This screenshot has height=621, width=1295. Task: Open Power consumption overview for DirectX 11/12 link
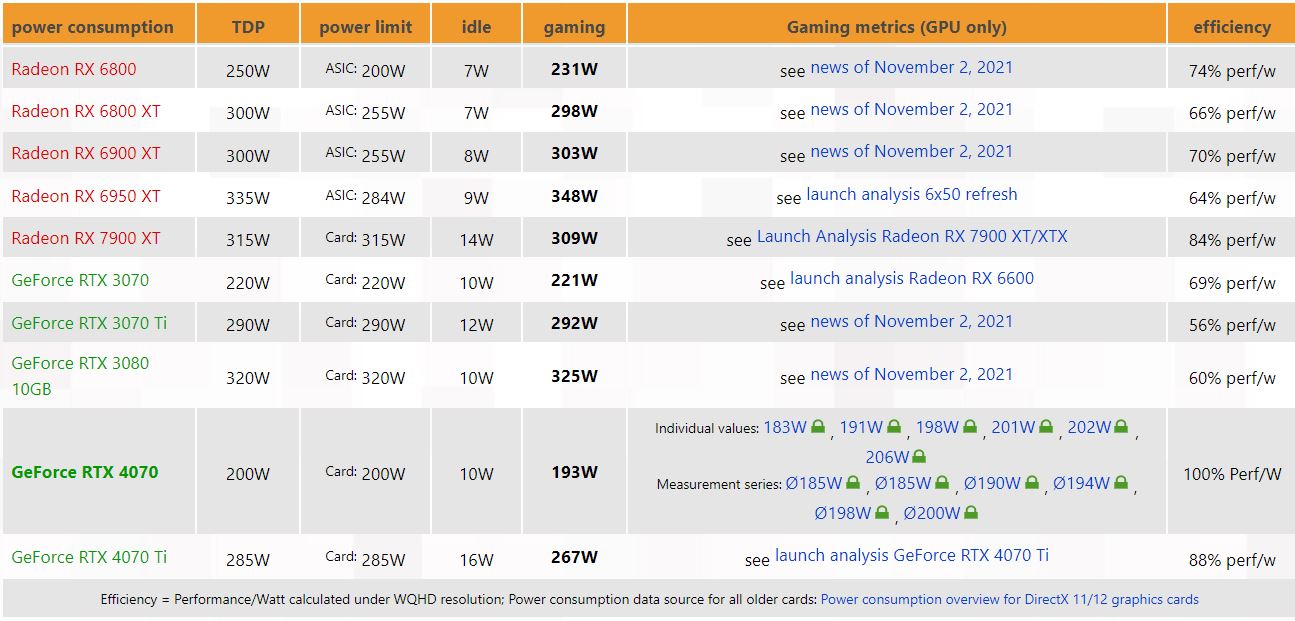1010,600
